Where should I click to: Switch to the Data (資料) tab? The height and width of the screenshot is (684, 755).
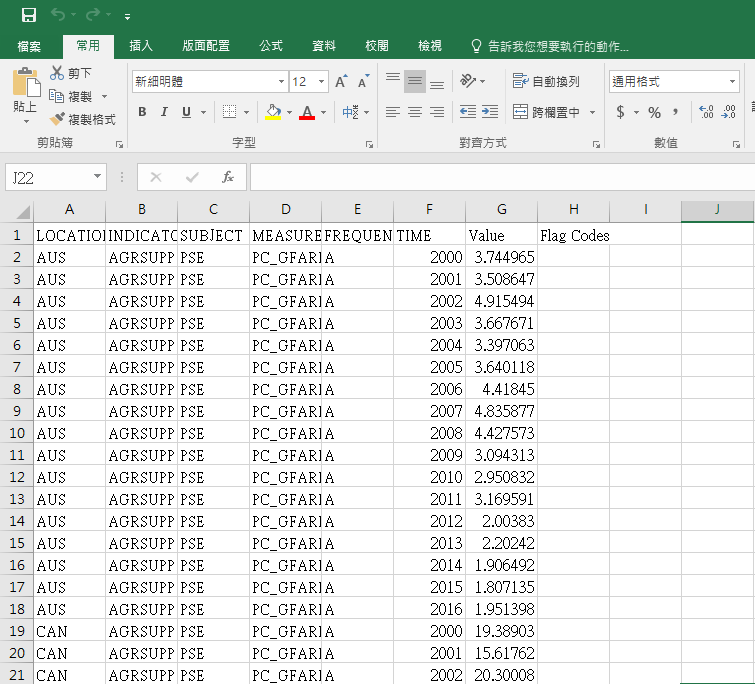[324, 46]
